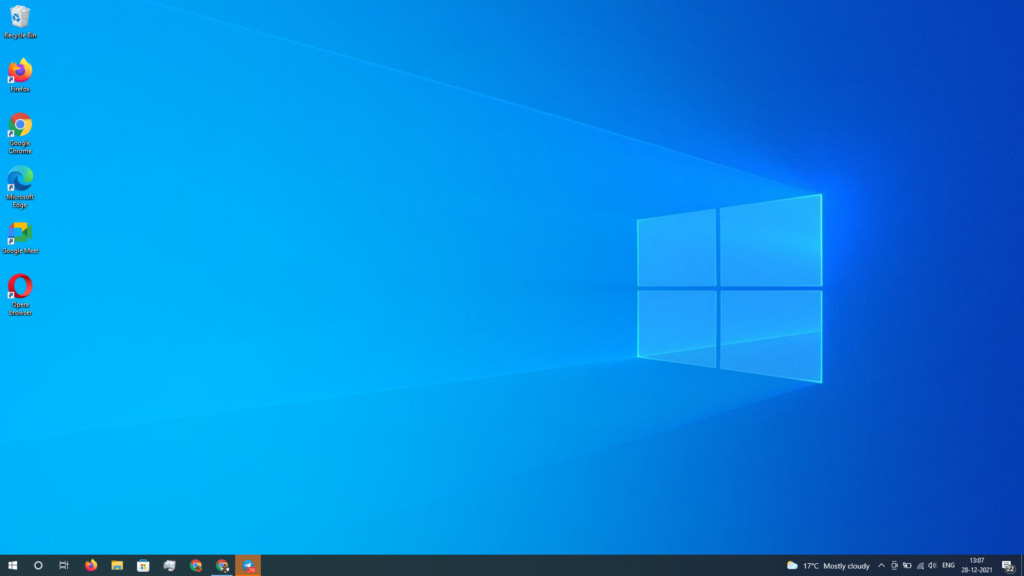Activate Cortana search on the taskbar
The height and width of the screenshot is (576, 1024).
click(x=38, y=565)
